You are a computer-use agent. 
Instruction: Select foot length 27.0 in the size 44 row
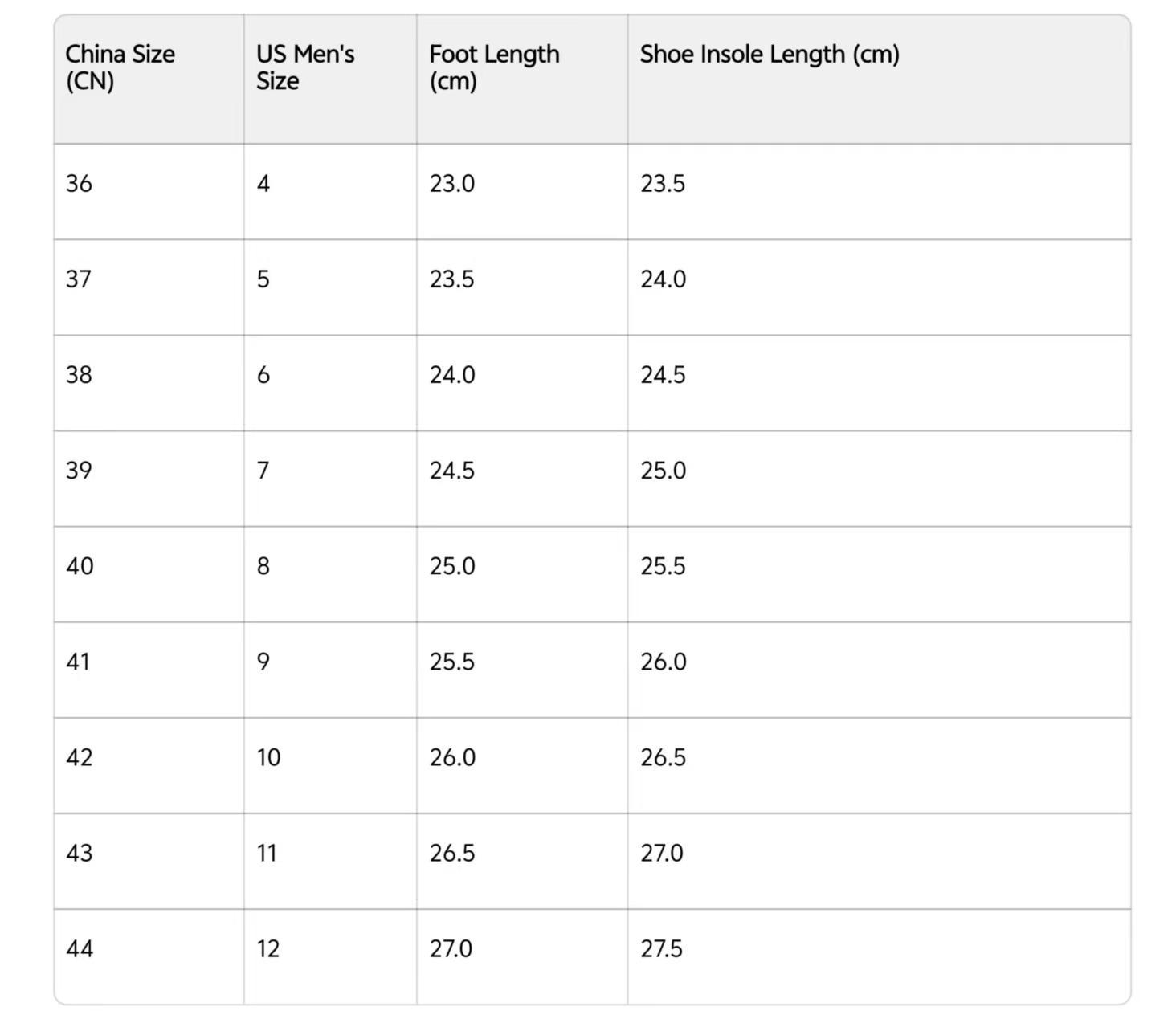tap(451, 948)
